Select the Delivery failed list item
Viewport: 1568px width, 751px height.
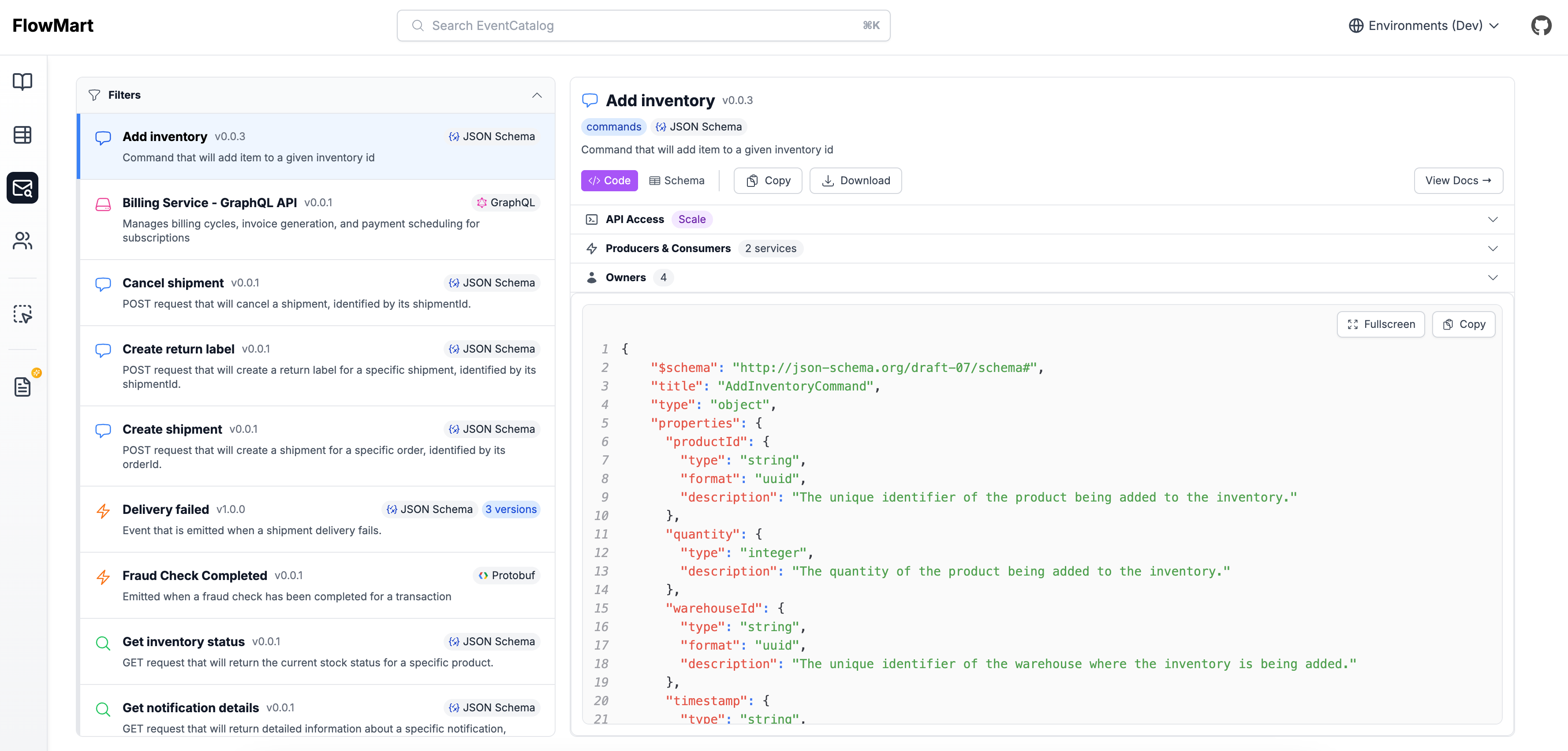[x=317, y=519]
